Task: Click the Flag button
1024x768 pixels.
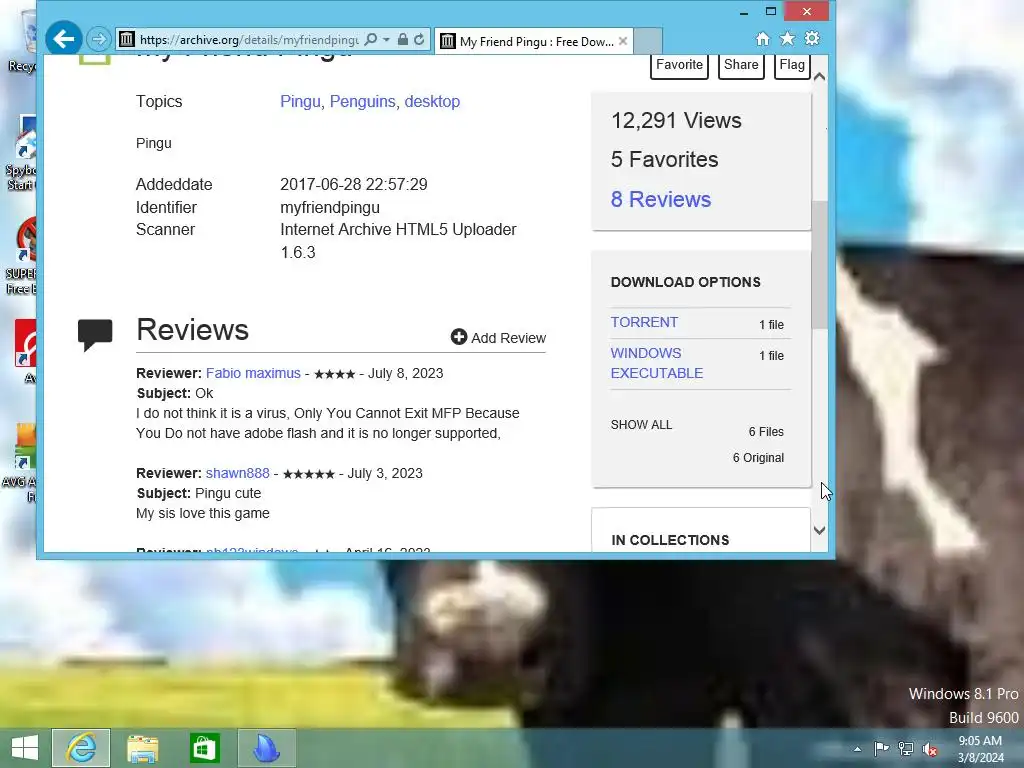Action: point(792,65)
